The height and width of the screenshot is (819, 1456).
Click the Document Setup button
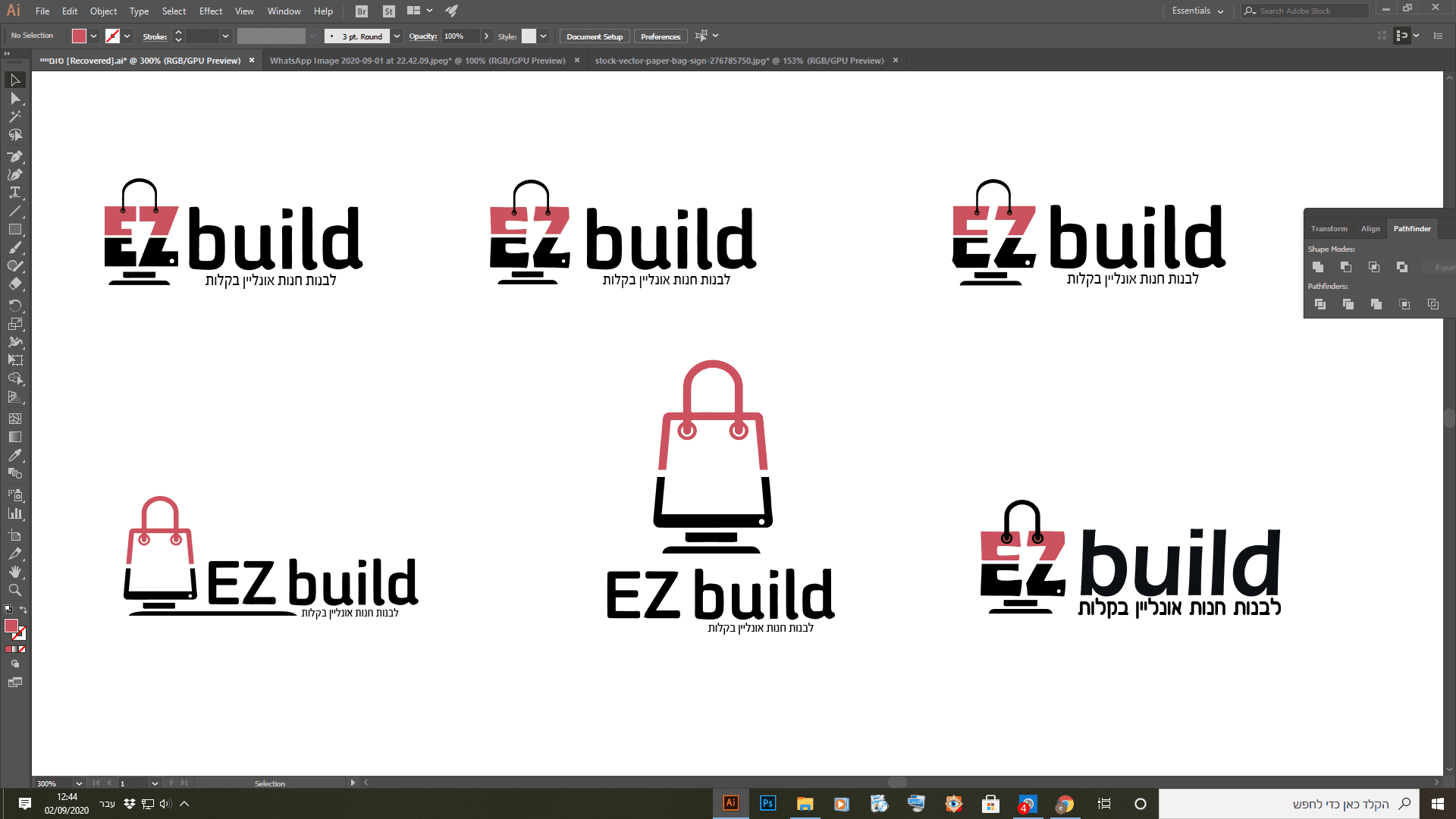594,36
